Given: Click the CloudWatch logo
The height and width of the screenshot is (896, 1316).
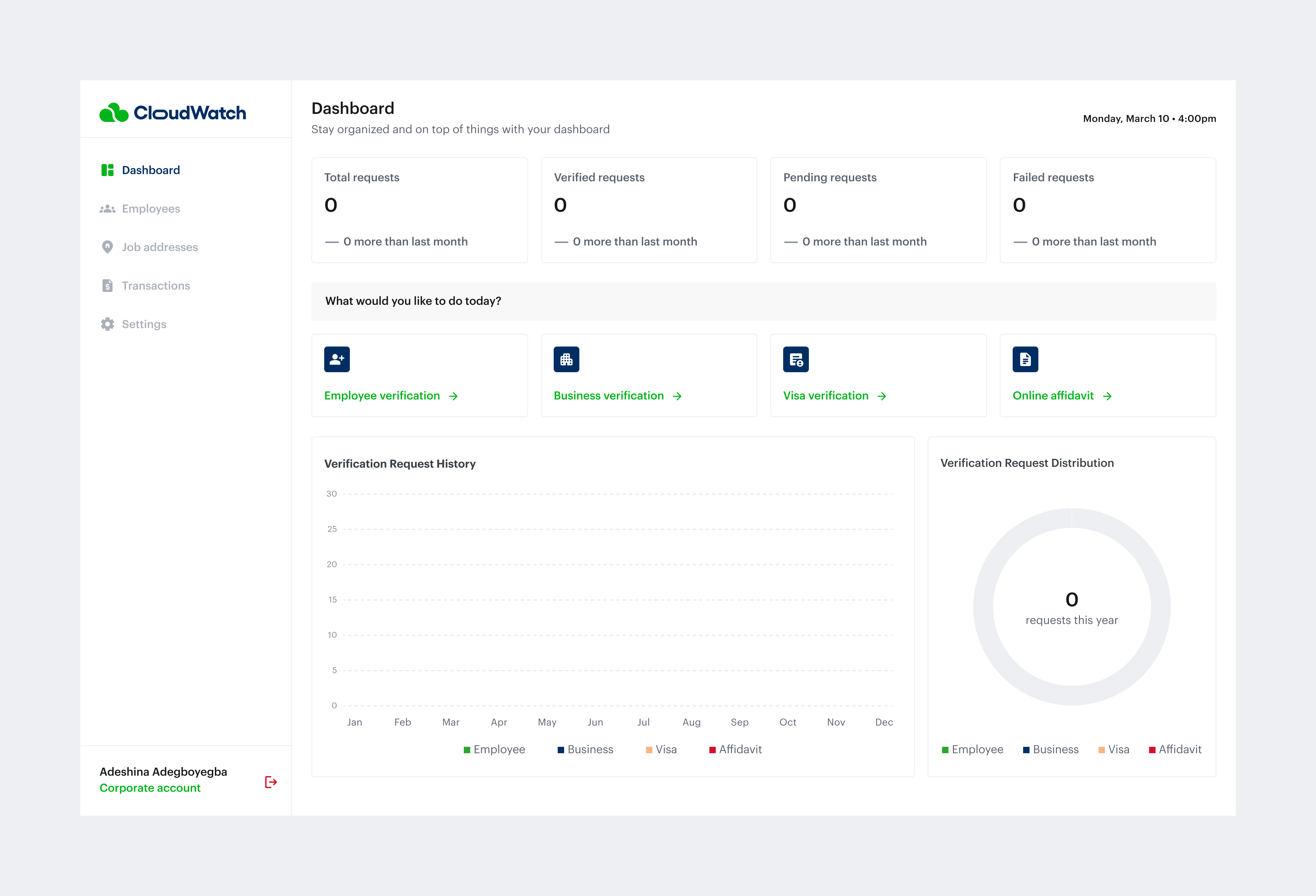Looking at the screenshot, I should (x=173, y=113).
